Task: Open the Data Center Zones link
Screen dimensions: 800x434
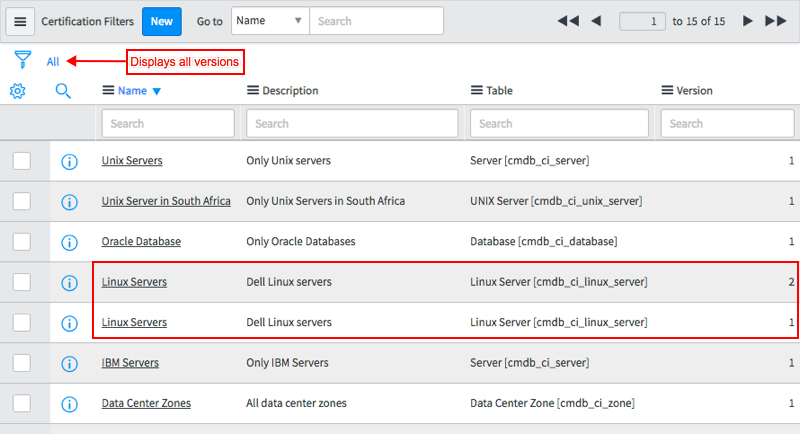Action: (146, 403)
